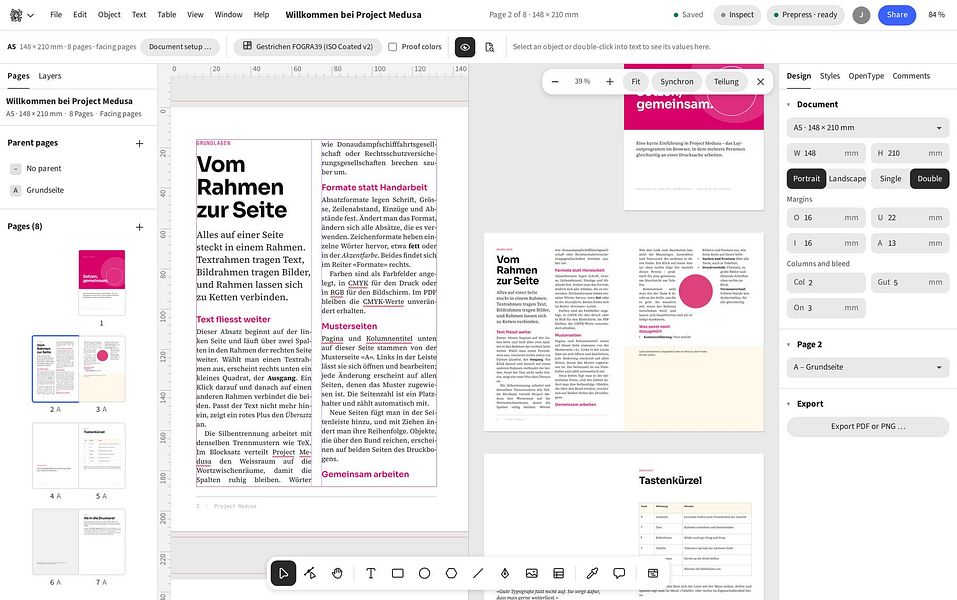
Task: Collapse the Document section
Action: click(789, 104)
